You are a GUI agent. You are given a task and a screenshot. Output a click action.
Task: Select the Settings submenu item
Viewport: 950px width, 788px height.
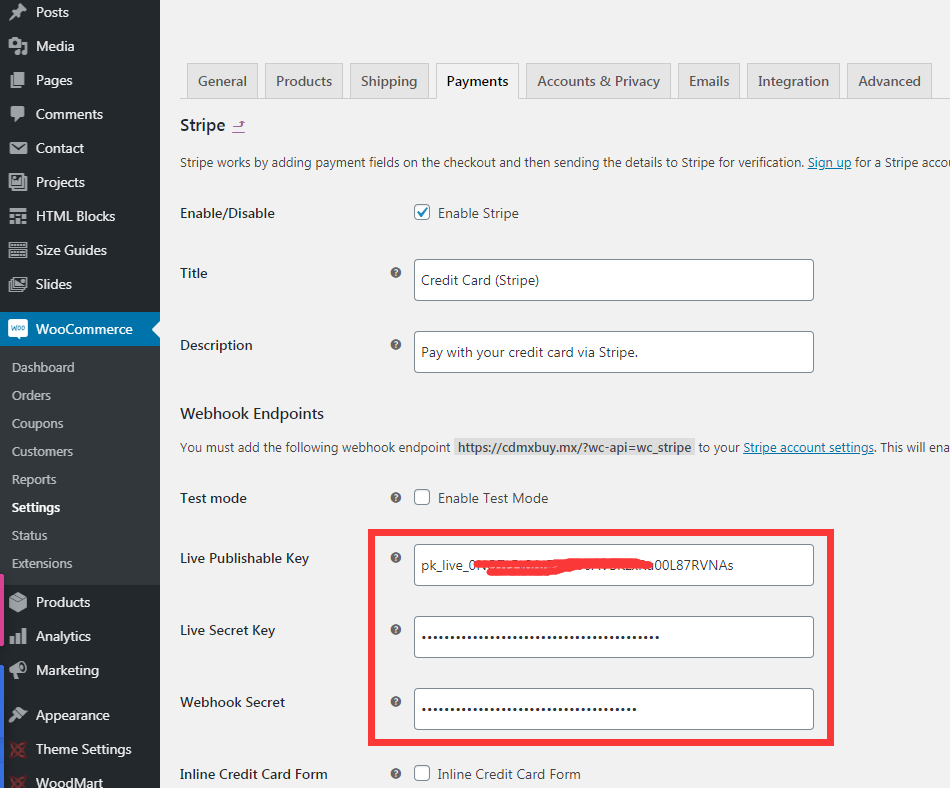point(36,508)
